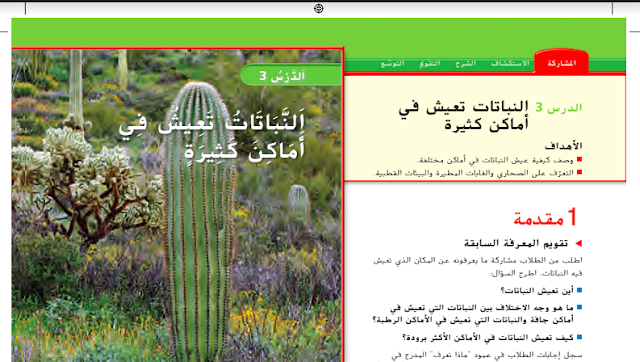Click the green الدَّرْسُ 3 badge on photo
The image size is (640, 362).
click(291, 75)
